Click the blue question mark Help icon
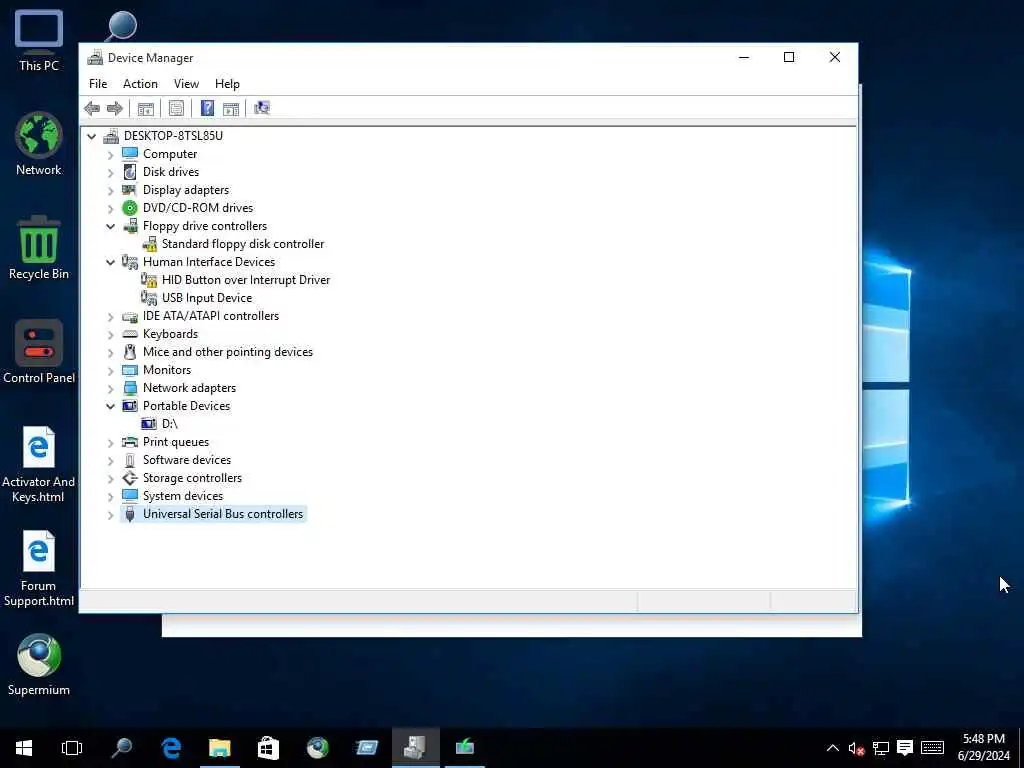1024x768 pixels. click(x=207, y=108)
